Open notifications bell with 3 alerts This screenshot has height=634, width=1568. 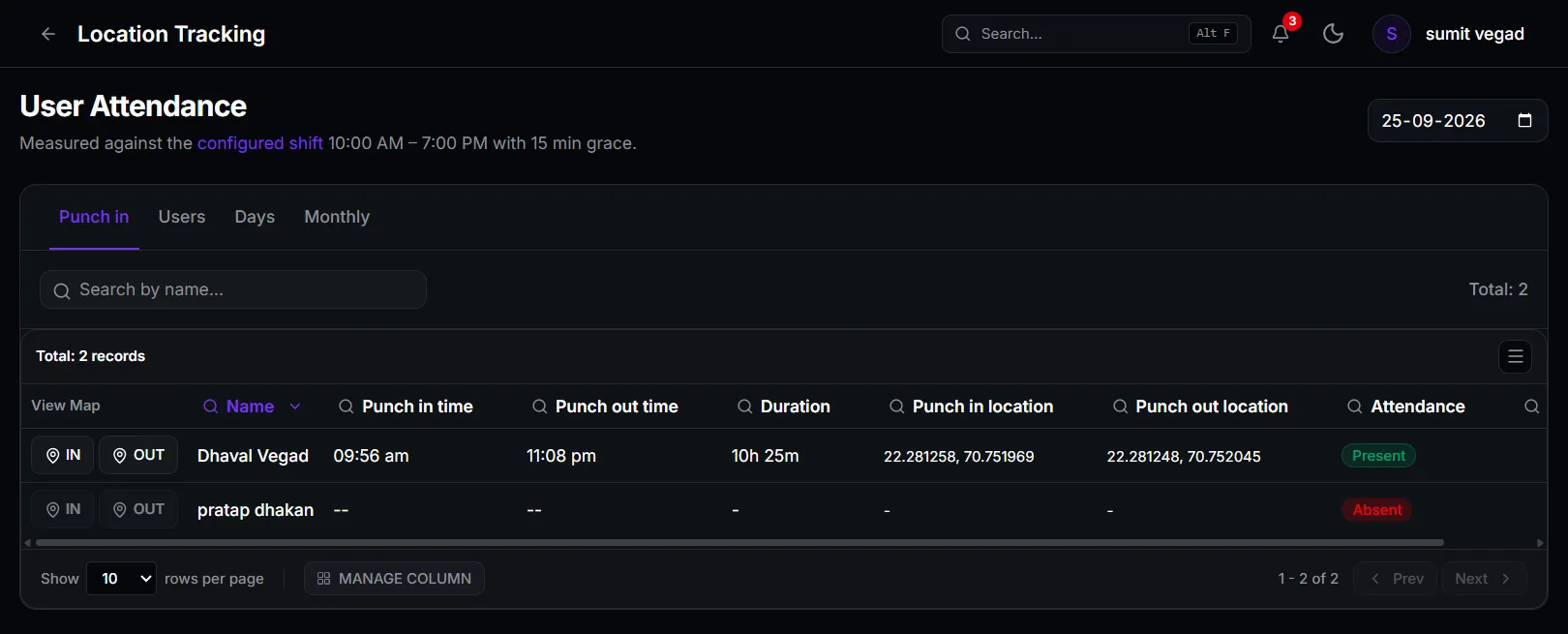coord(1281,34)
